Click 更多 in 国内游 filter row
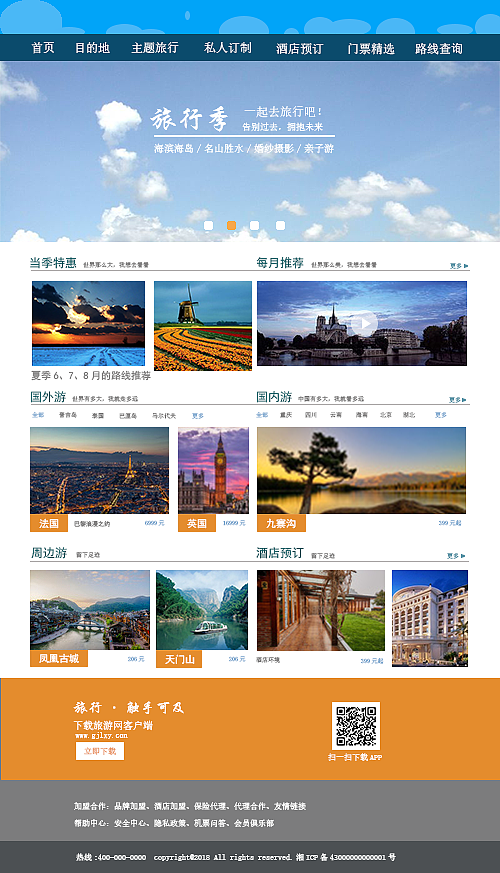The width and height of the screenshot is (500, 873). pos(441,415)
